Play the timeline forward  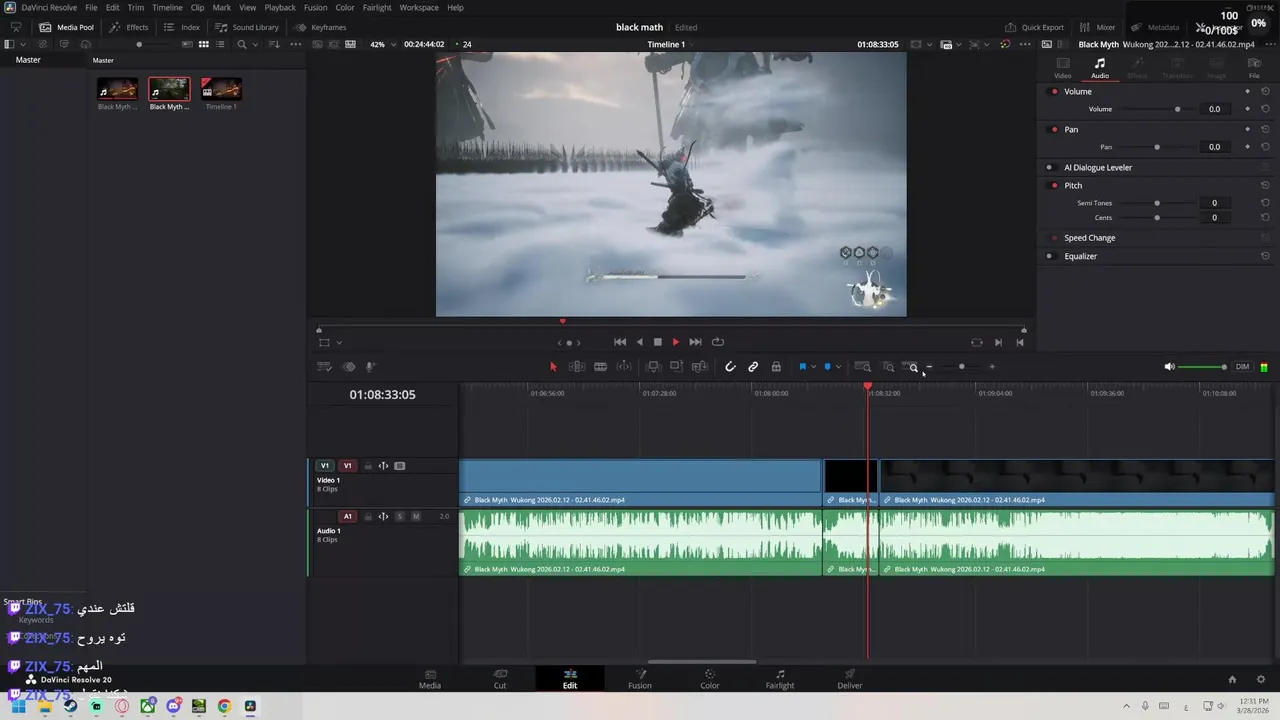click(x=676, y=342)
